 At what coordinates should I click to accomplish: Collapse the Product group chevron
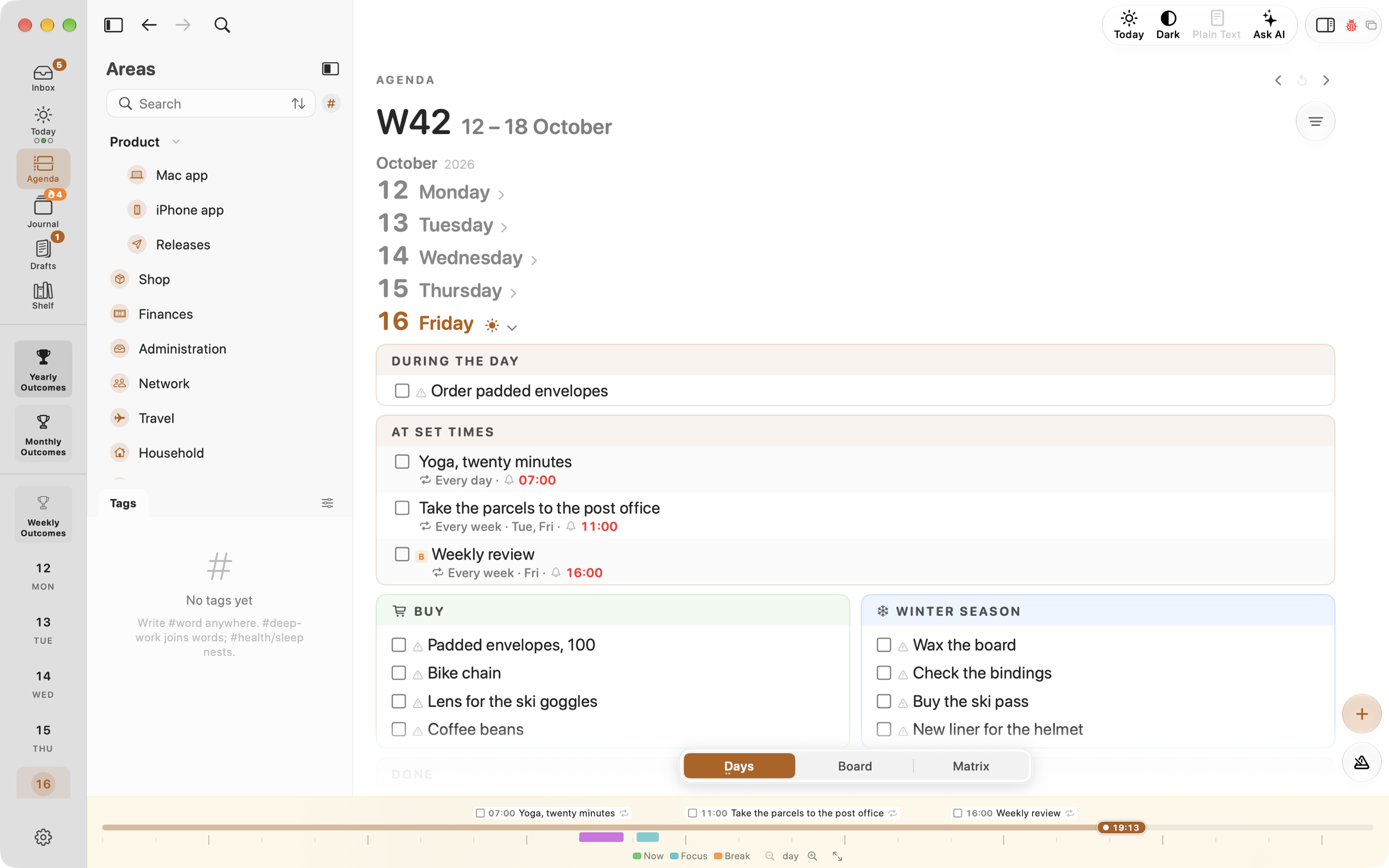pos(176,142)
